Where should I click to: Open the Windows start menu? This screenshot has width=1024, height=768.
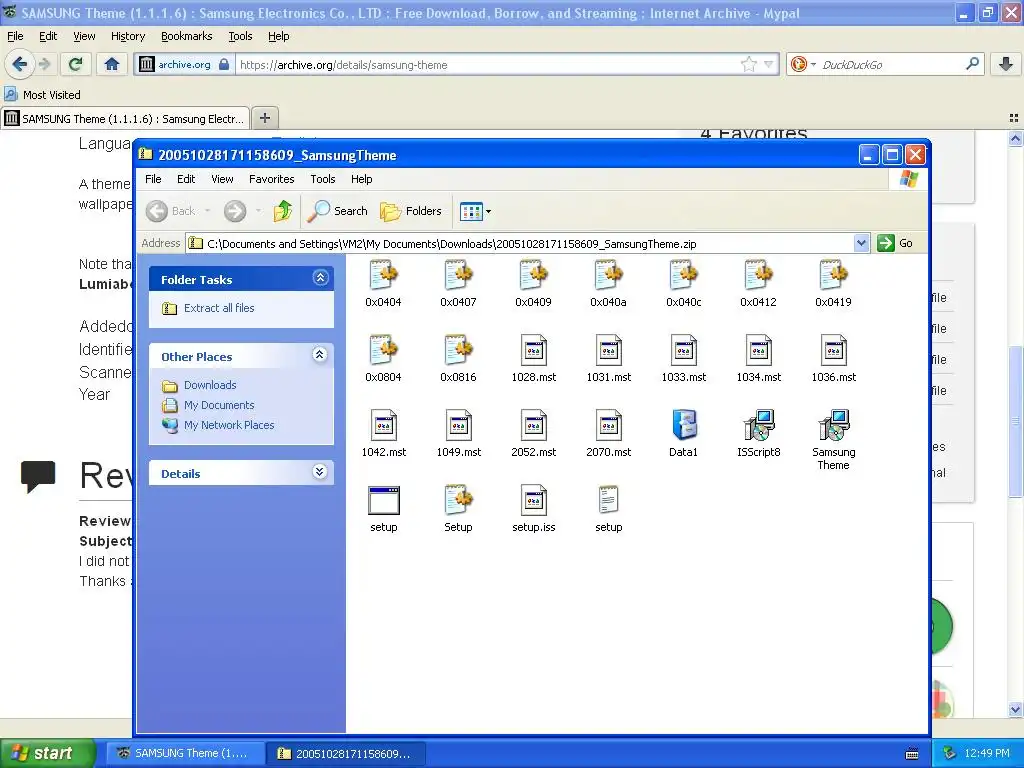(48, 754)
